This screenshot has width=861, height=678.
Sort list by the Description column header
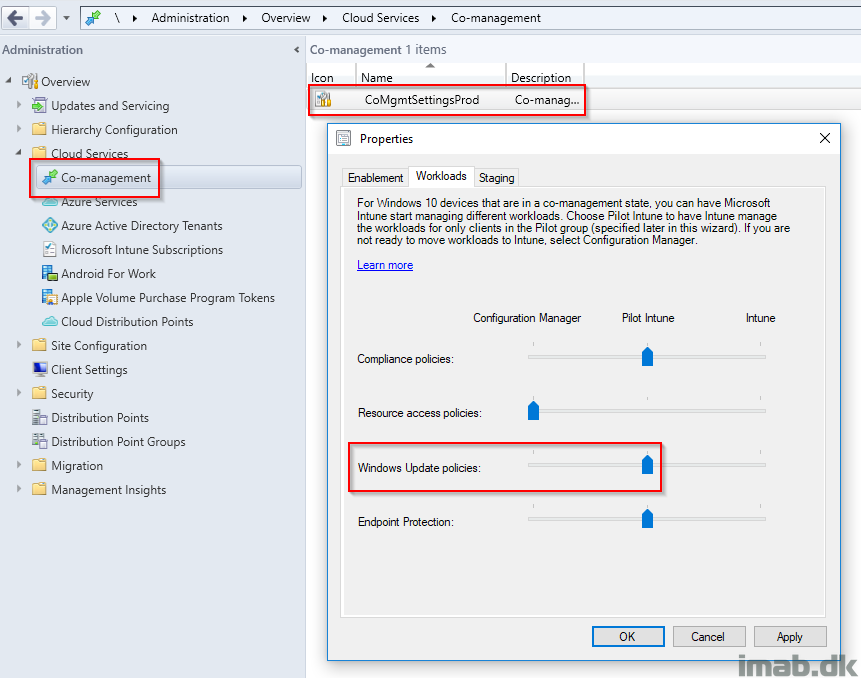click(x=545, y=77)
